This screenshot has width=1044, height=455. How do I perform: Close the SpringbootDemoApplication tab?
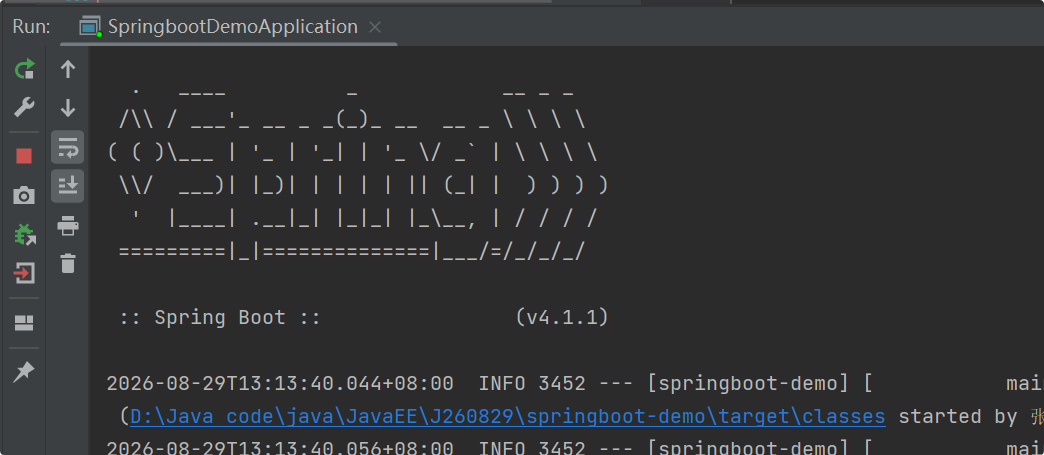pos(375,27)
